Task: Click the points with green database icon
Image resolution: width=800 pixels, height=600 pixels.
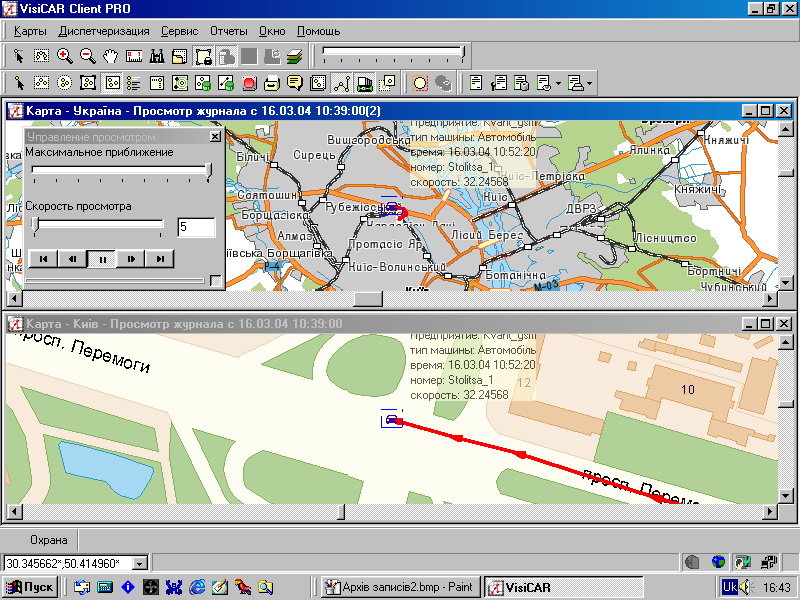Action: (203, 83)
